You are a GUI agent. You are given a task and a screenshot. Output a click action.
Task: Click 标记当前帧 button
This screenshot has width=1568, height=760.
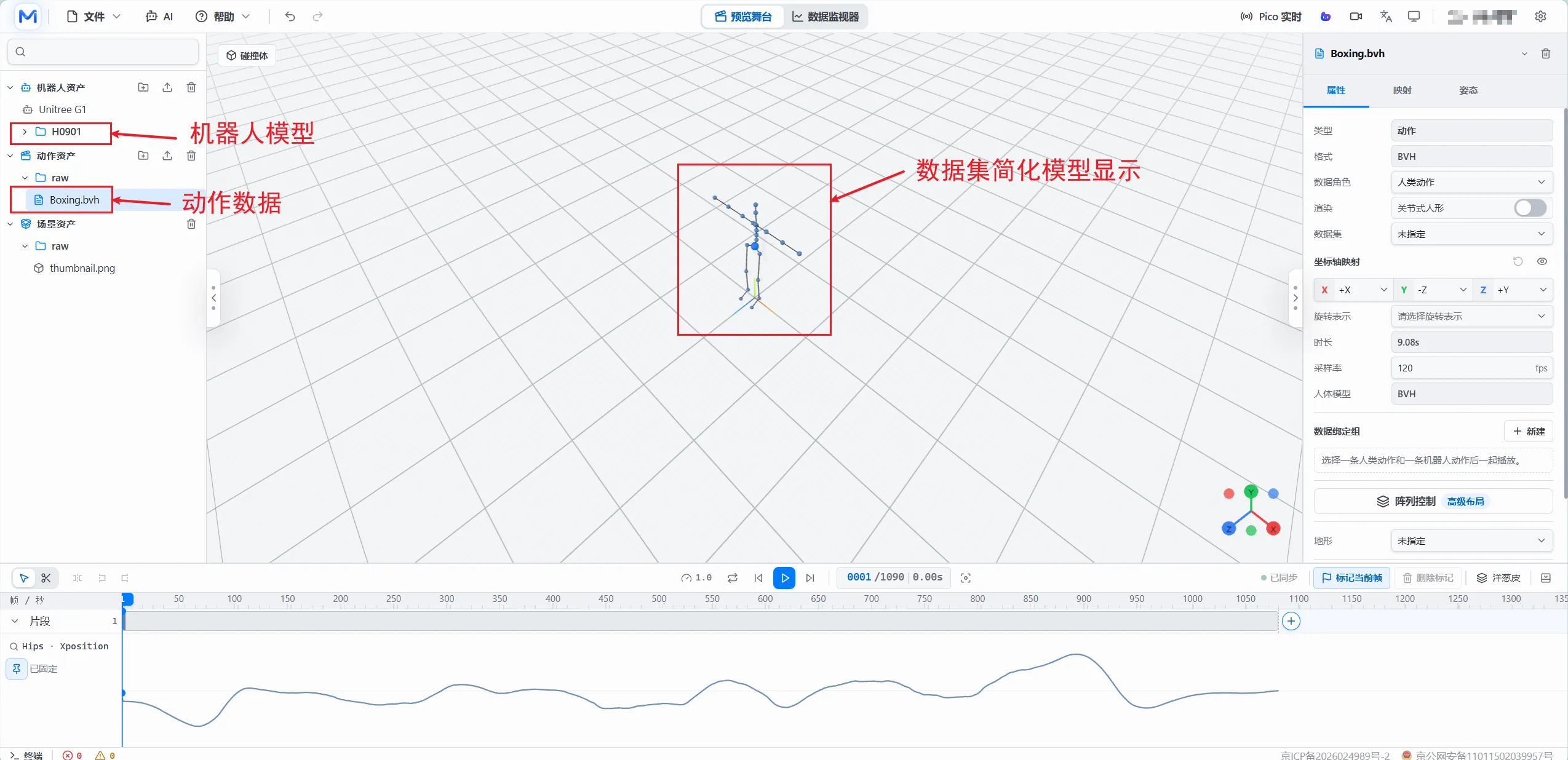coord(1352,578)
